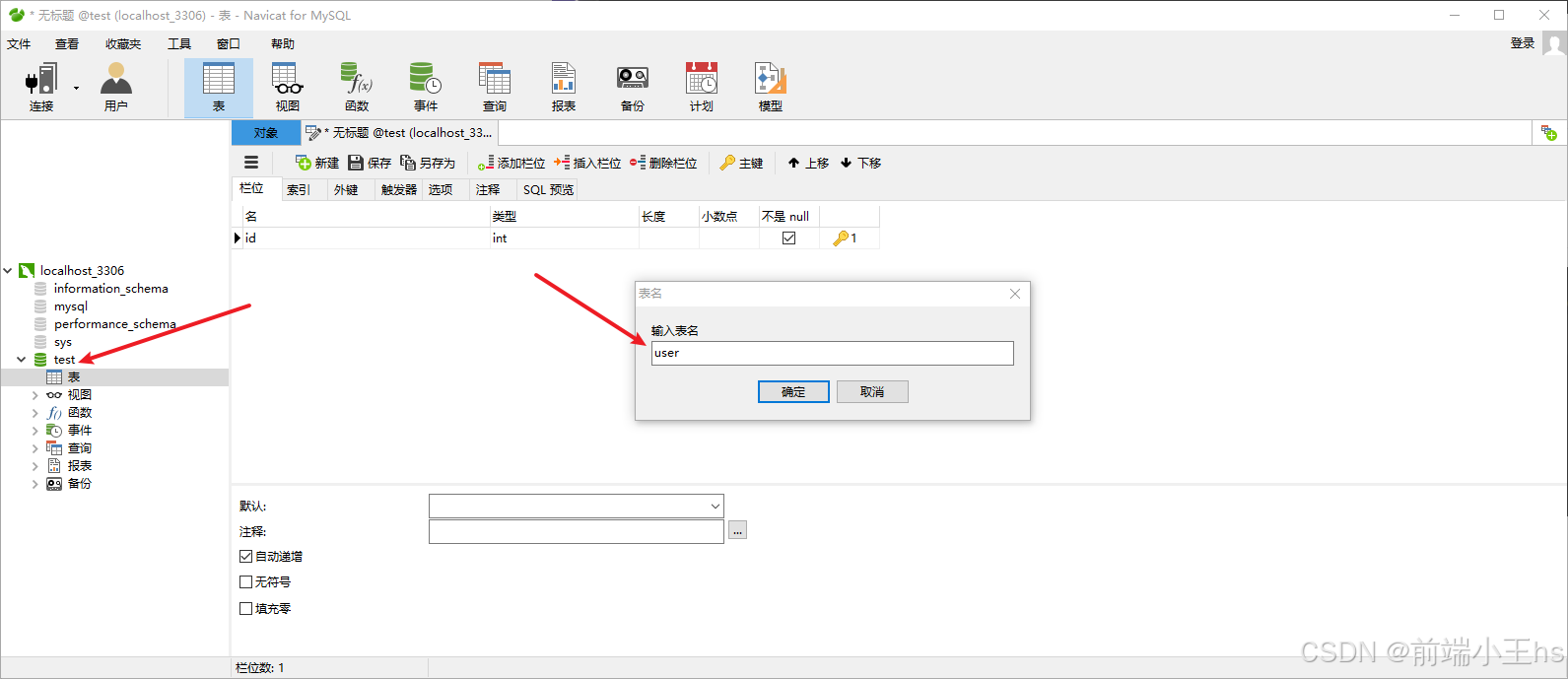Uncheck the 自动递增 checkbox
This screenshot has width=1568, height=679.
click(246, 556)
